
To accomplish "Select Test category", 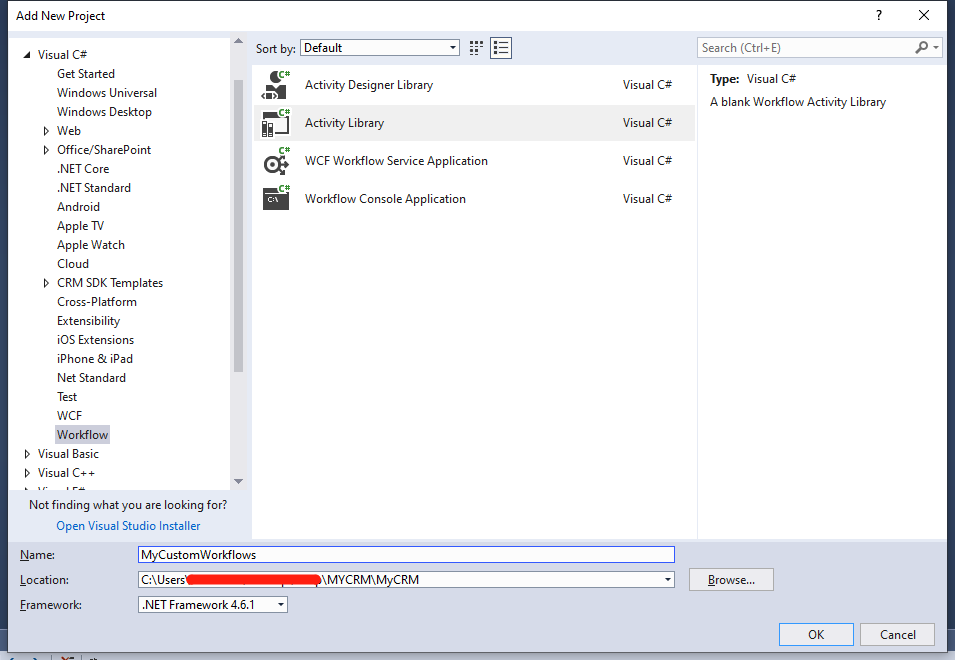I will click(x=67, y=397).
